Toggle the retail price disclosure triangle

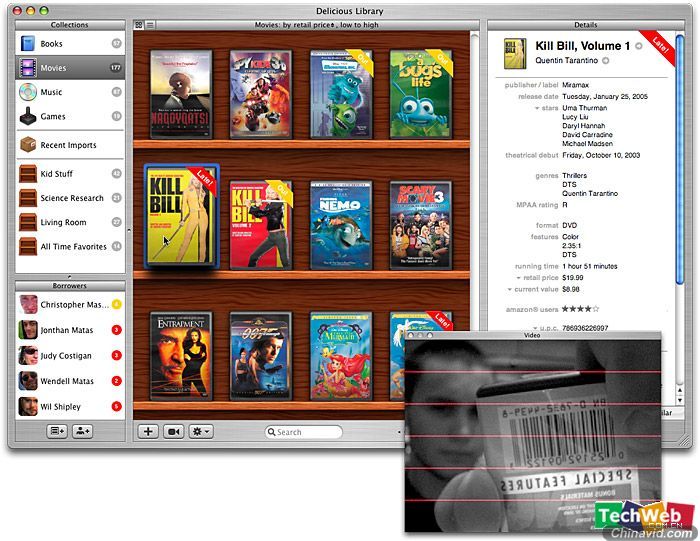(518, 278)
